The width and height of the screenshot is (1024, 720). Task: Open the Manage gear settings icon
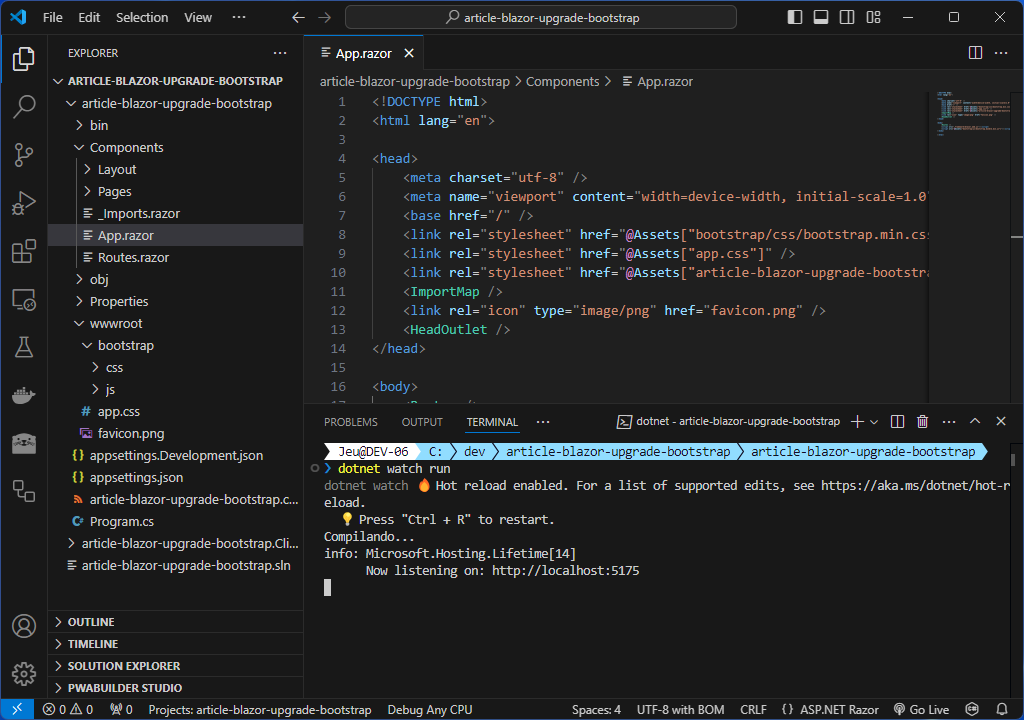pyautogui.click(x=24, y=674)
